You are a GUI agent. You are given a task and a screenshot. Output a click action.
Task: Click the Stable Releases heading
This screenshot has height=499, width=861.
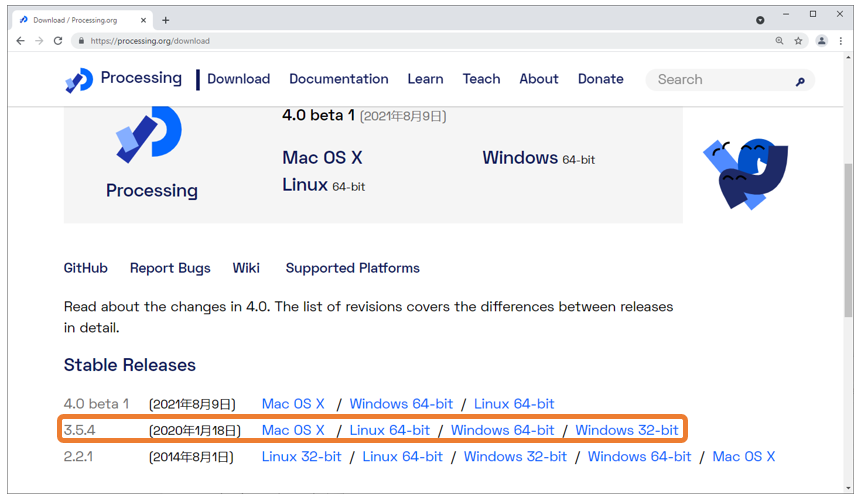pos(130,365)
